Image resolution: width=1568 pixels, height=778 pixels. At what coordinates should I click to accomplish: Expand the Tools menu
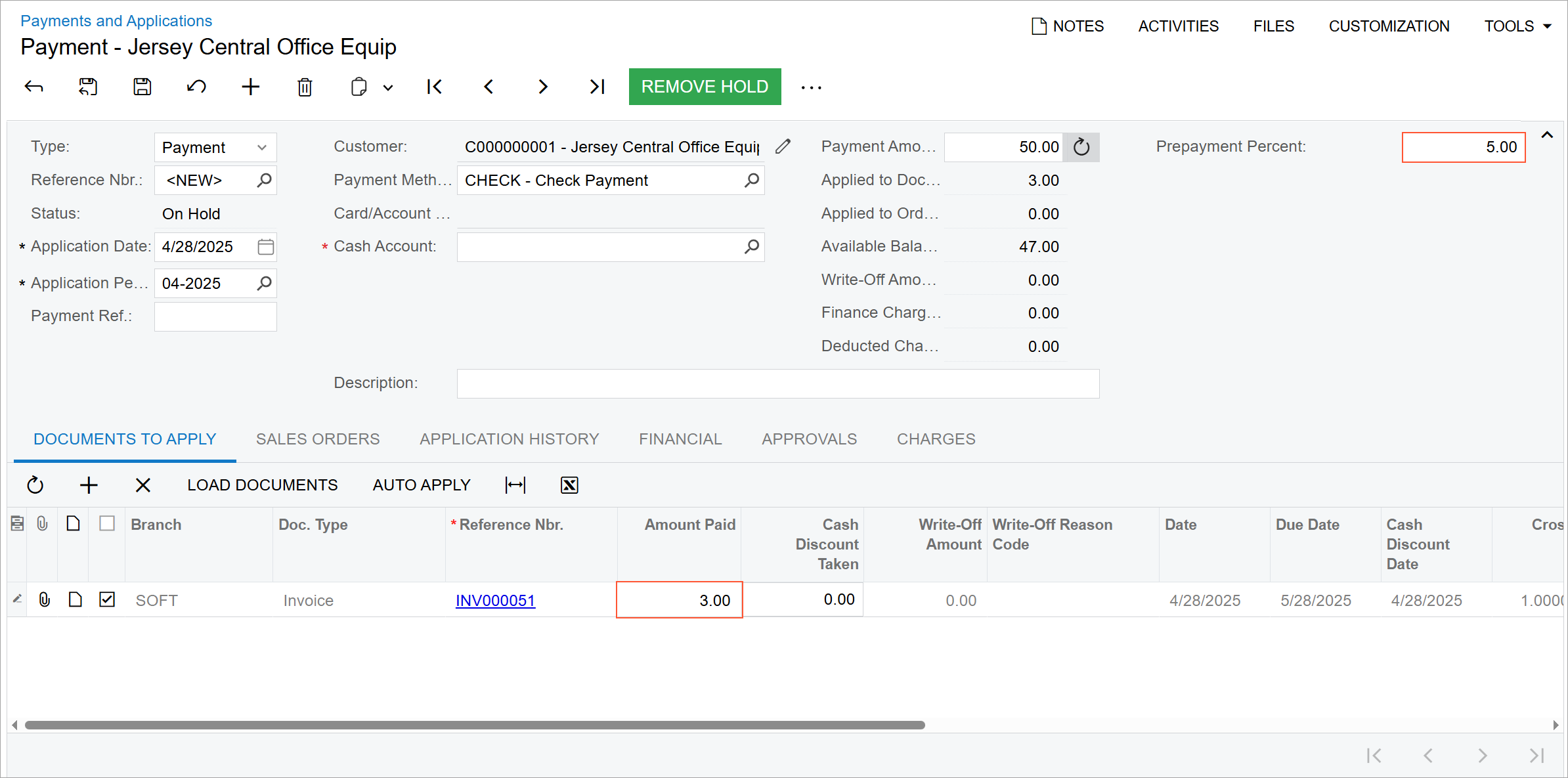tap(1517, 26)
